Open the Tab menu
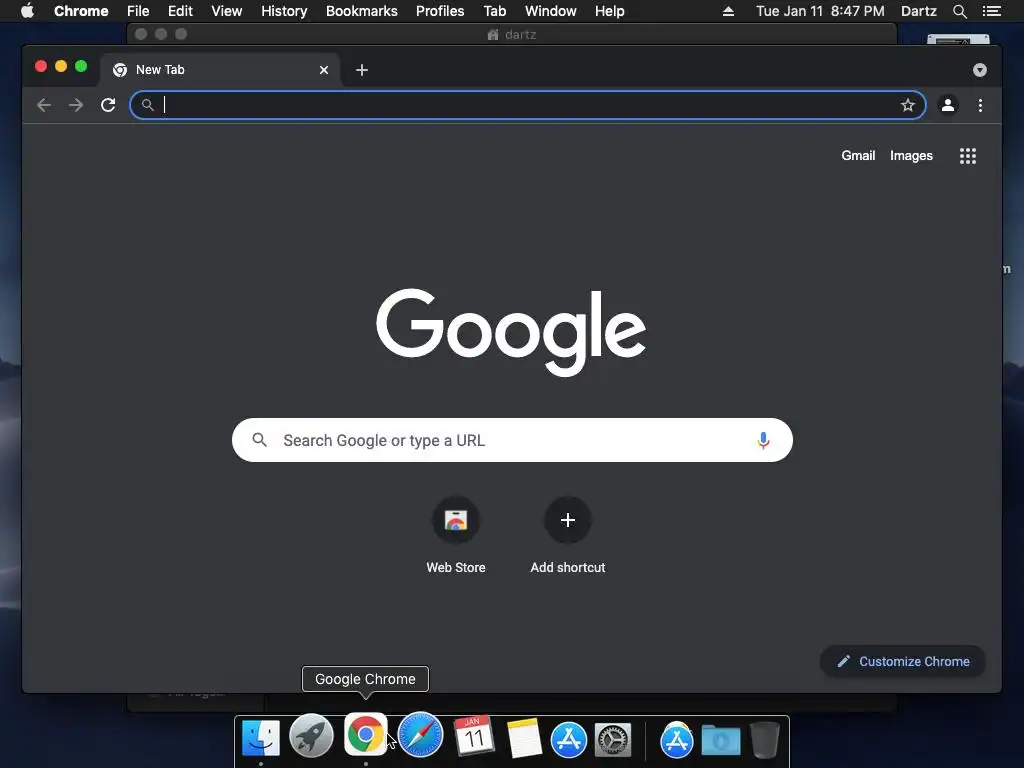This screenshot has width=1024, height=768. 494,11
